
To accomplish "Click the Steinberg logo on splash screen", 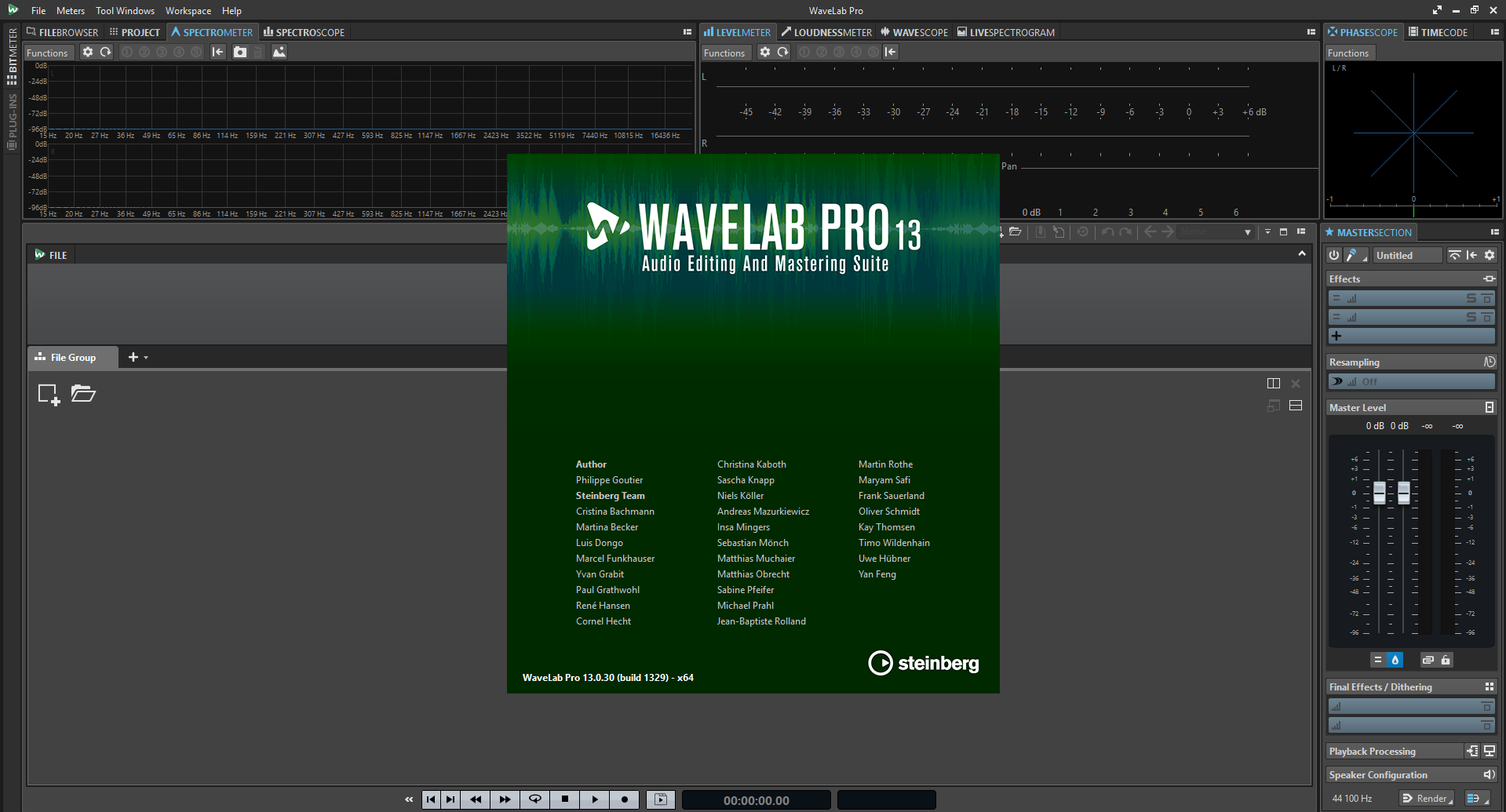I will point(924,663).
